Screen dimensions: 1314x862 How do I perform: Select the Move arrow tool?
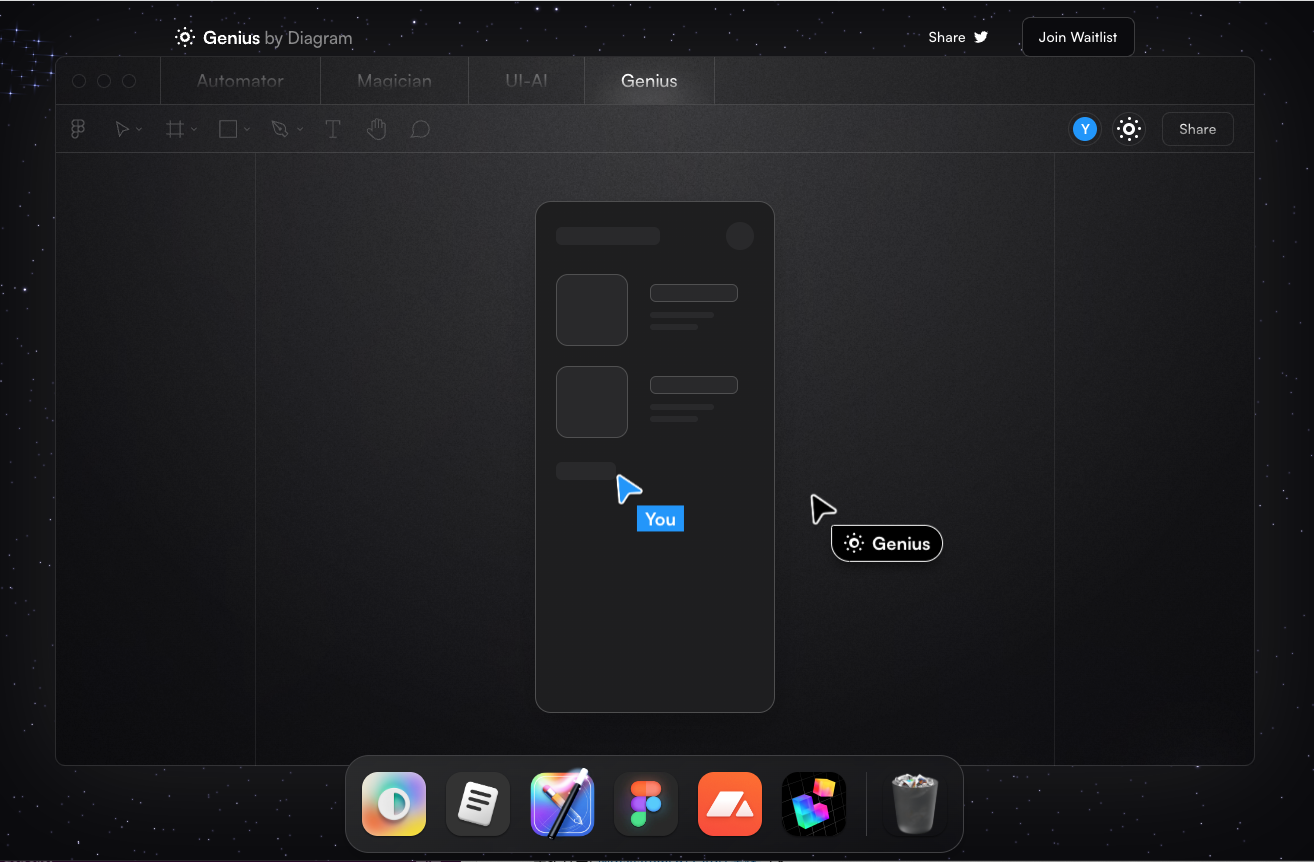click(x=122, y=129)
